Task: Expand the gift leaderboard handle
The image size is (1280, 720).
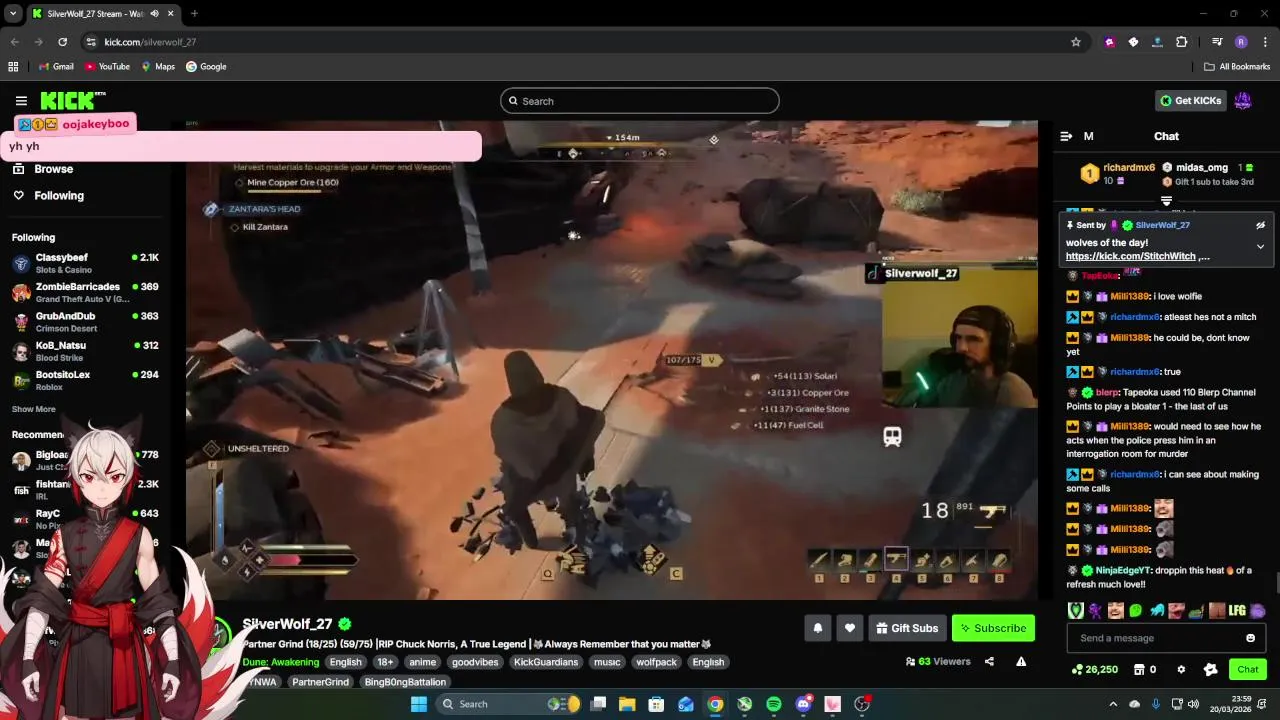Action: (1166, 201)
